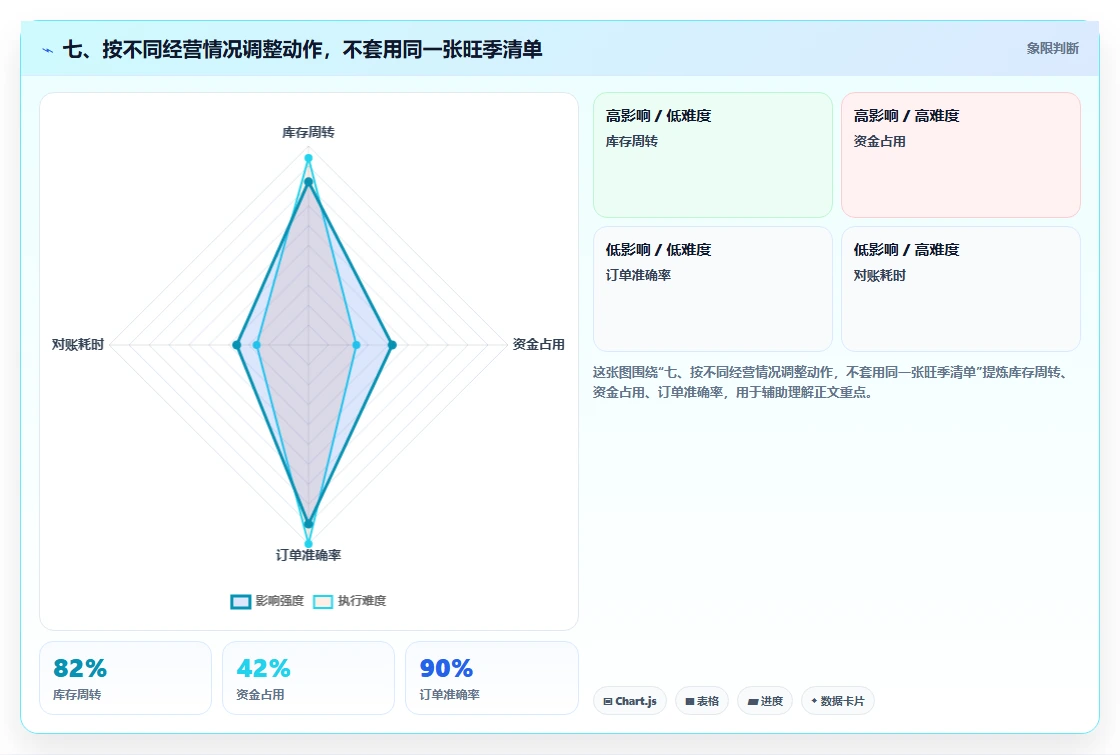Click the dark teal 资金占用 data point
The width and height of the screenshot is (1120, 755).
[x=391, y=345]
